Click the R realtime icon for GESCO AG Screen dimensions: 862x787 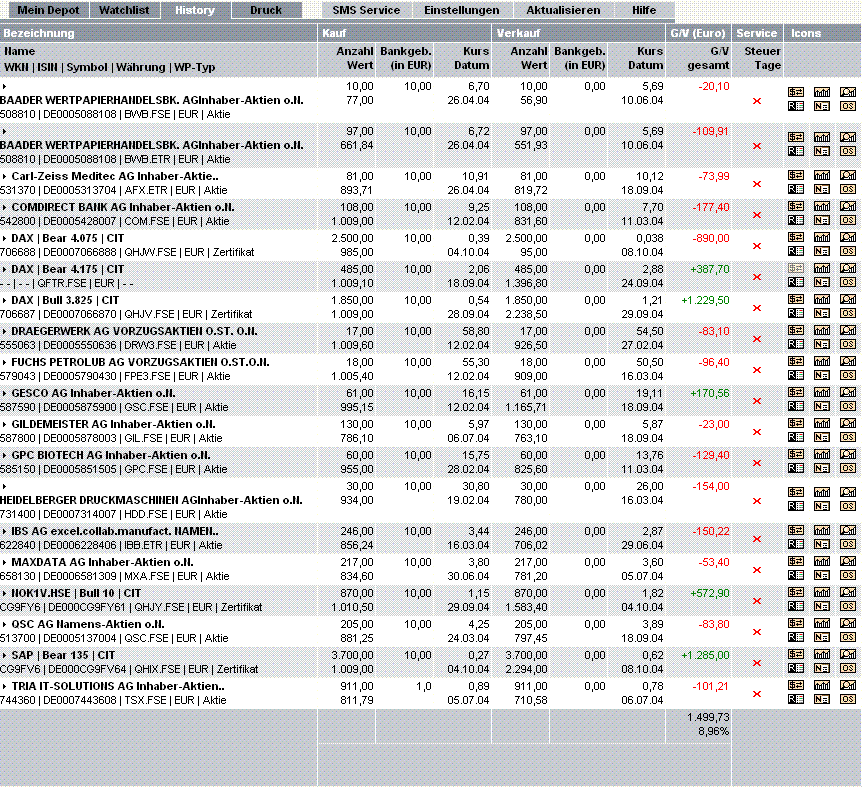(795, 406)
